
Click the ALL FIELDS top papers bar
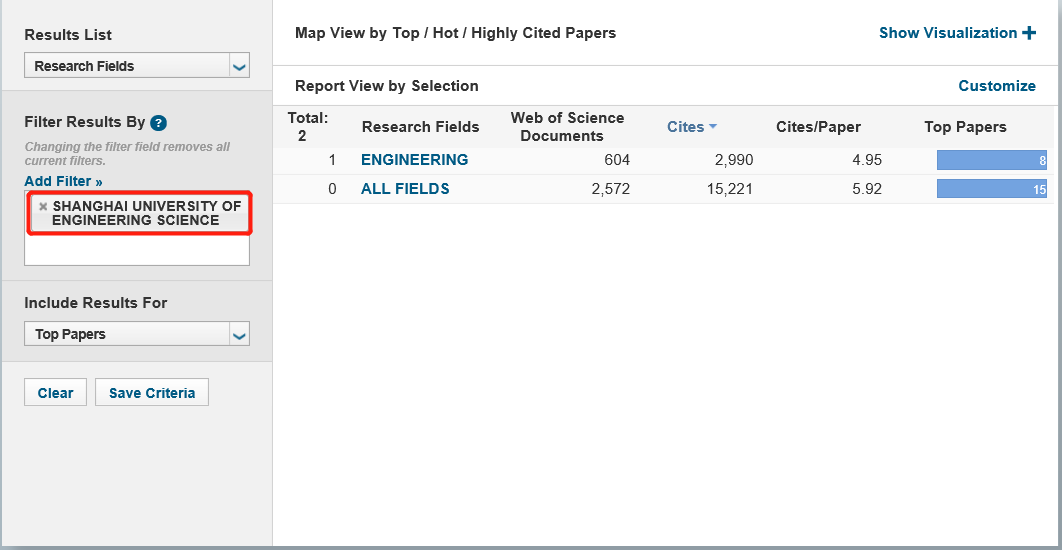pyautogui.click(x=991, y=189)
